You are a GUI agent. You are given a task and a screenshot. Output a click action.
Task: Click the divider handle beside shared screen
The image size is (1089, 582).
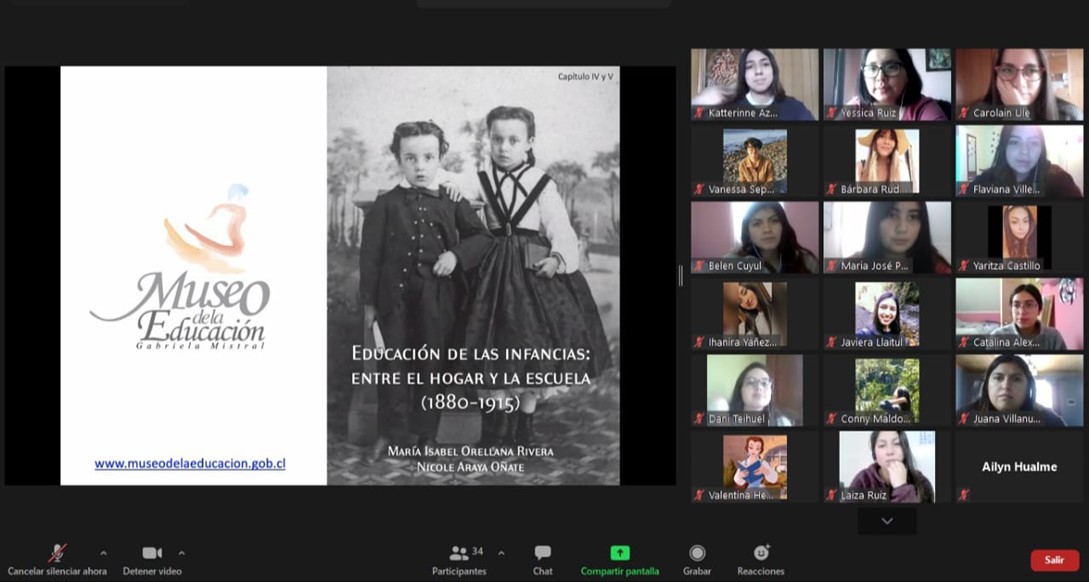pos(681,276)
